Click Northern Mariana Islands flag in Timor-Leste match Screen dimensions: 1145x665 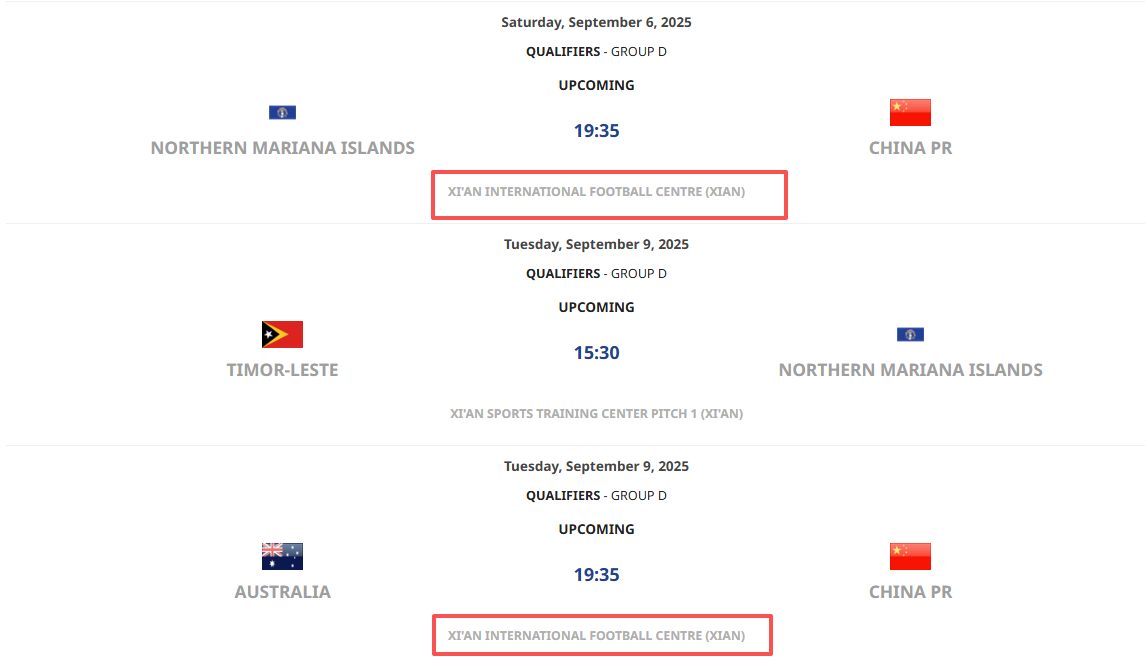point(910,334)
